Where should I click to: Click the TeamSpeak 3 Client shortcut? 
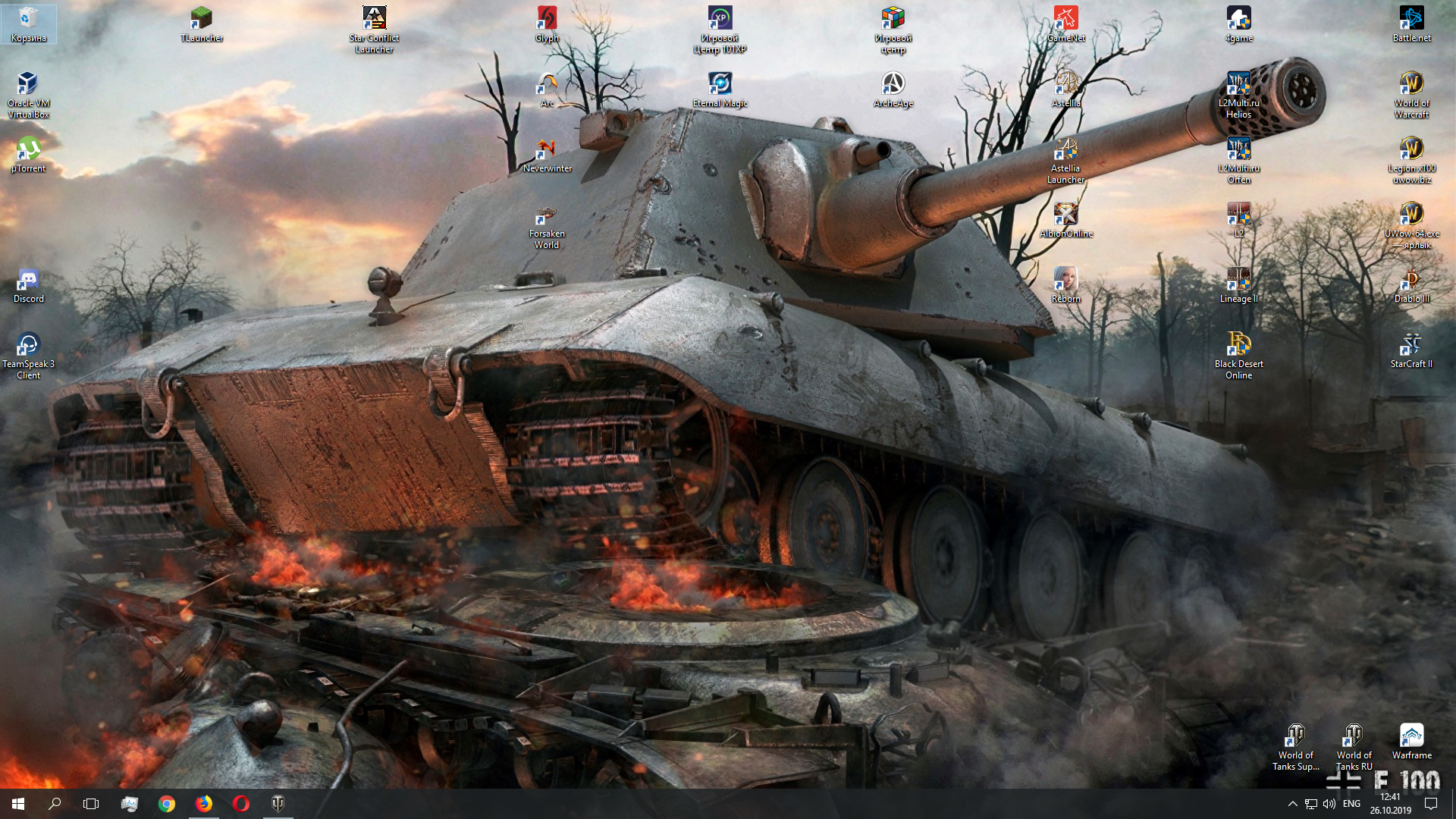click(x=28, y=349)
